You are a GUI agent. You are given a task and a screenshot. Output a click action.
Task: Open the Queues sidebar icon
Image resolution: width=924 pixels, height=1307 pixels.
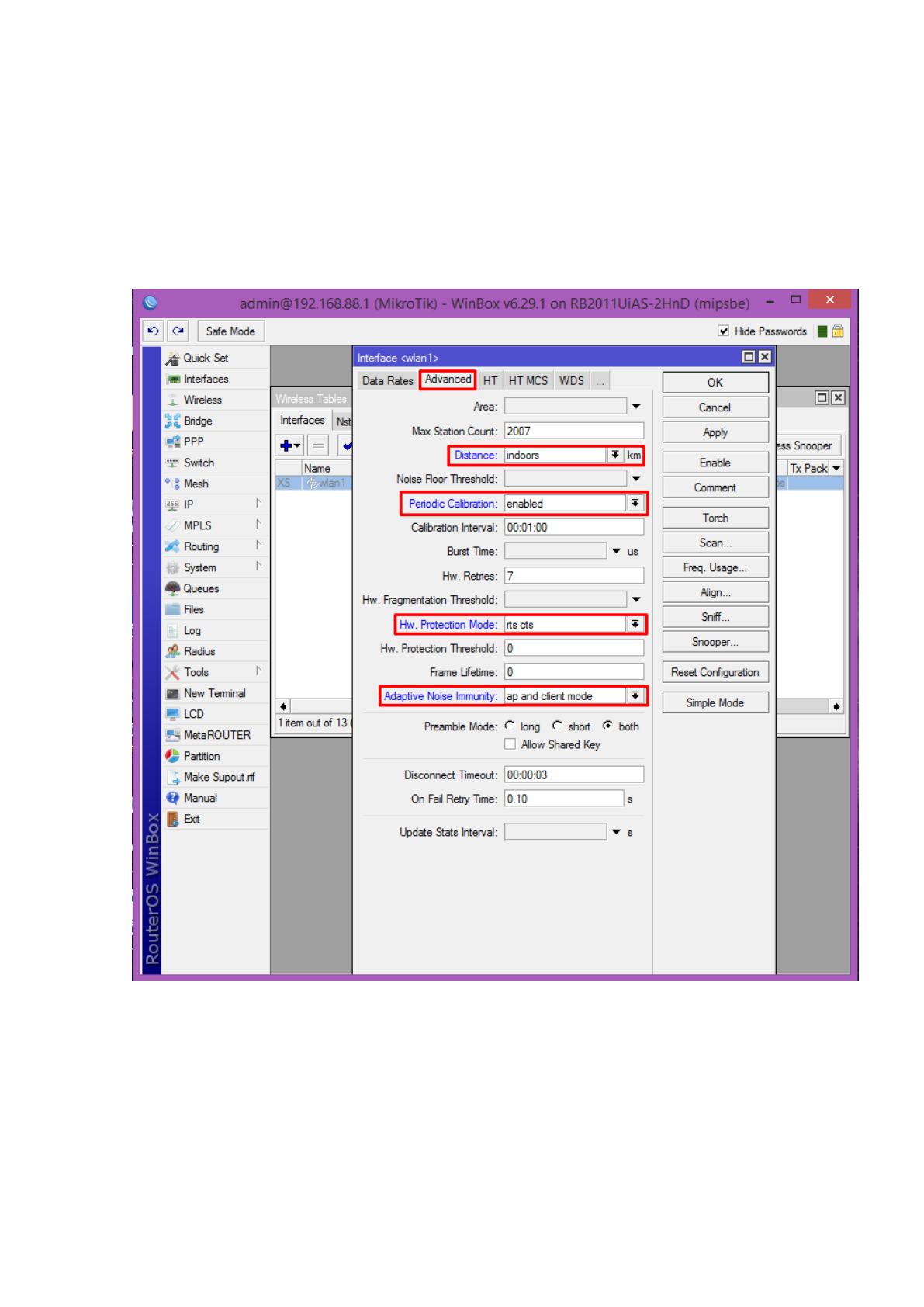[172, 589]
